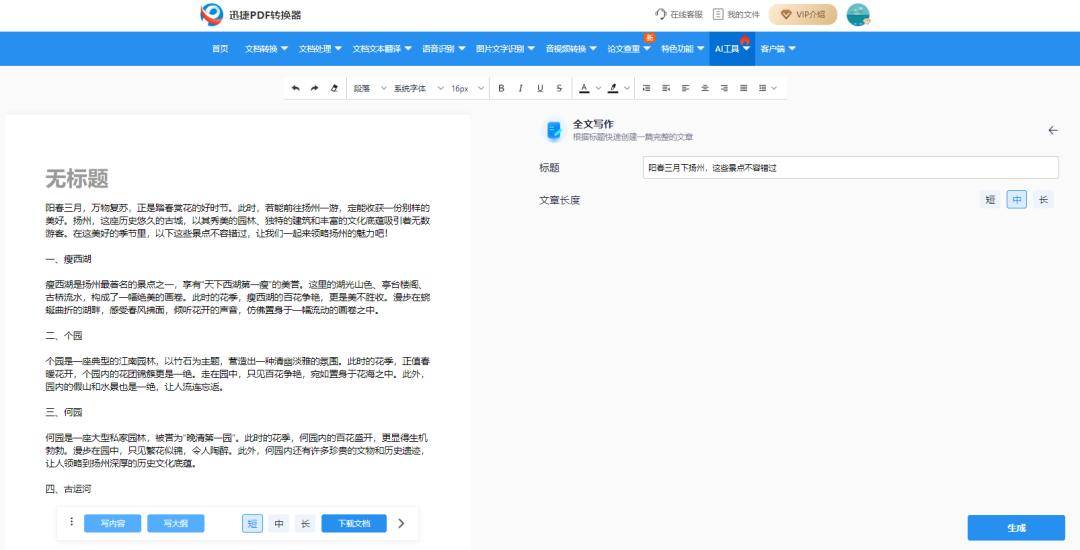Apply the highlight color pen icon
The height and width of the screenshot is (550, 1080).
point(613,88)
